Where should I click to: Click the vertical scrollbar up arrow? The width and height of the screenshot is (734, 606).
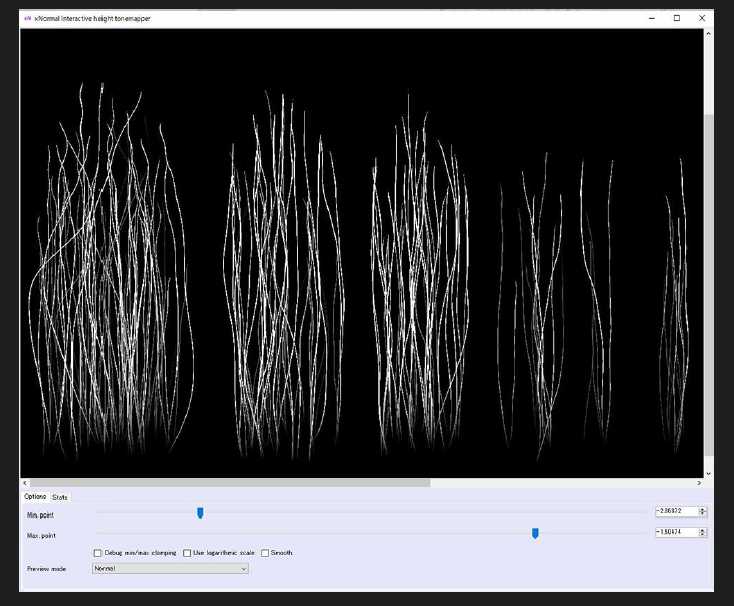point(709,34)
